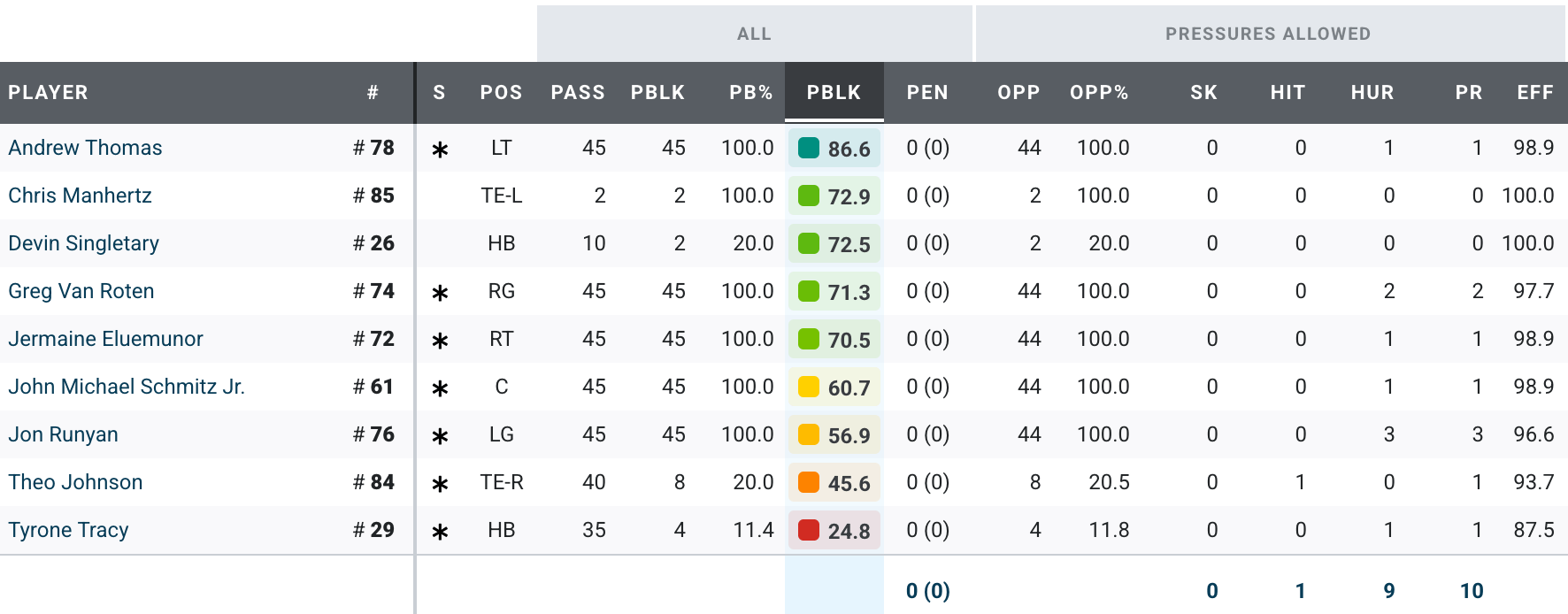This screenshot has height=614, width=1568.
Task: Click Andrew Thomas starter asterisk icon
Action: coord(440,150)
